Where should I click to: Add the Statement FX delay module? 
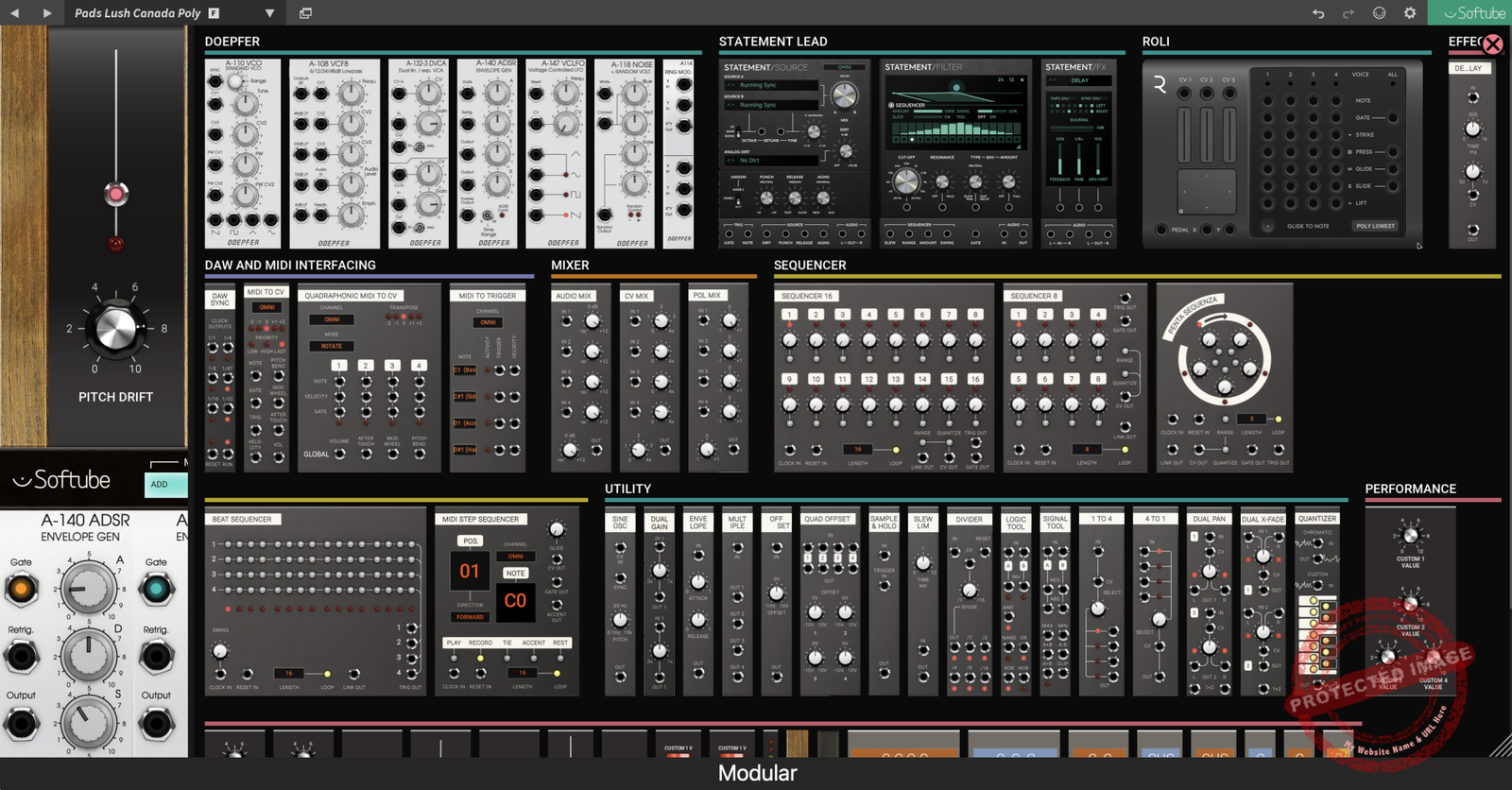coord(1078,154)
